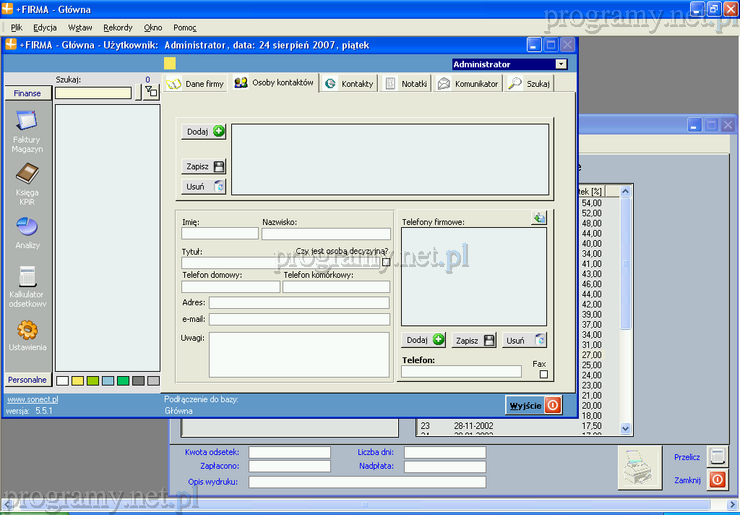Expand the Administrator user dropdown
Viewport: 740px width, 515px height.
[x=561, y=64]
